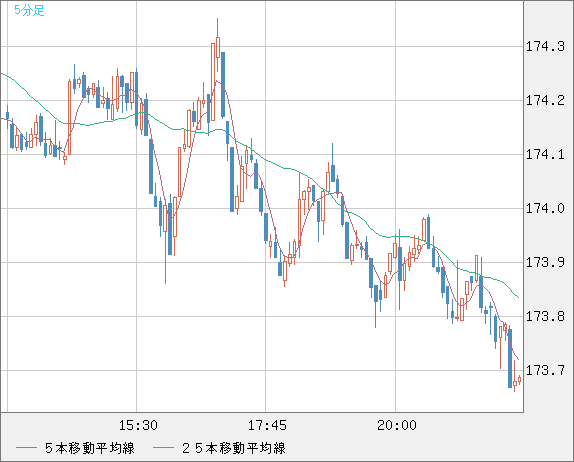The image size is (574, 462).
Task: Click the 173.9 price axis label
Action: pyautogui.click(x=545, y=262)
